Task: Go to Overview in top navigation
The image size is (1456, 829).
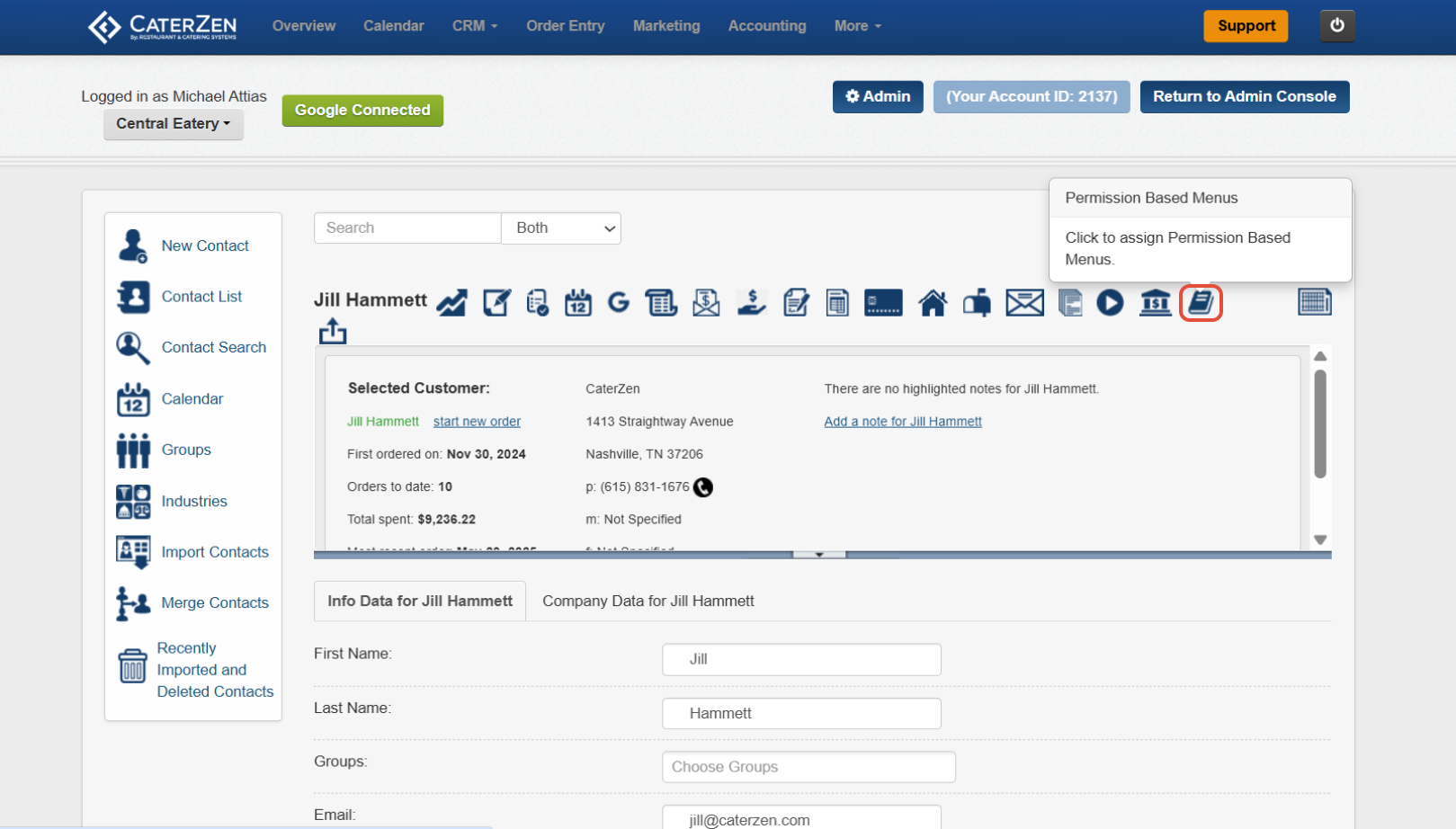Action: (304, 26)
